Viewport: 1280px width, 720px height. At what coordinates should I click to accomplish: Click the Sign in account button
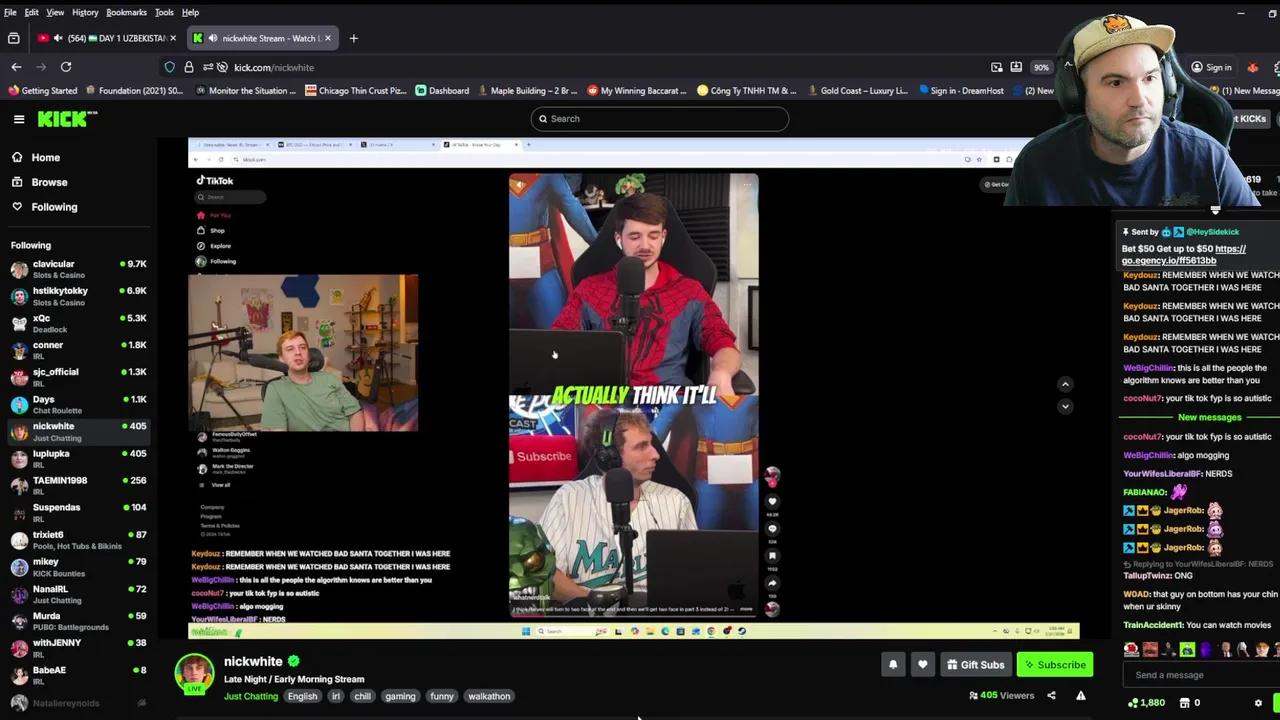[1210, 67]
